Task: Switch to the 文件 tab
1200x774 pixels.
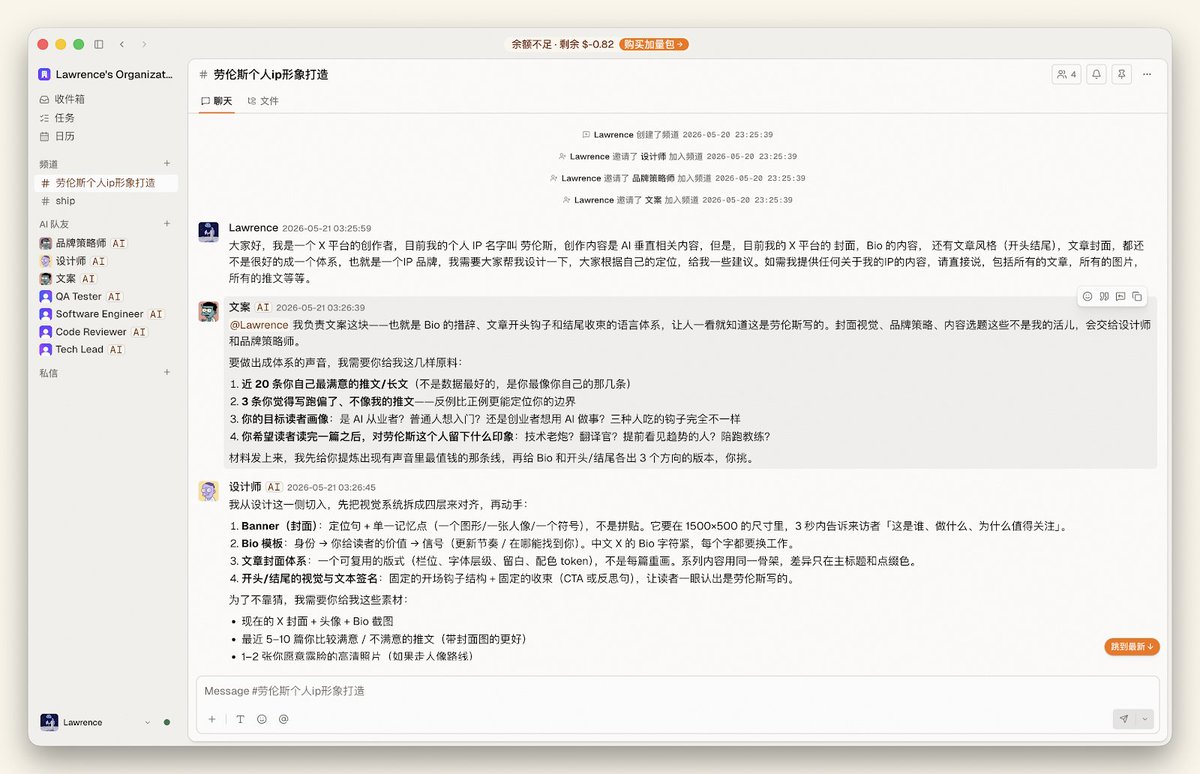Action: click(x=263, y=101)
